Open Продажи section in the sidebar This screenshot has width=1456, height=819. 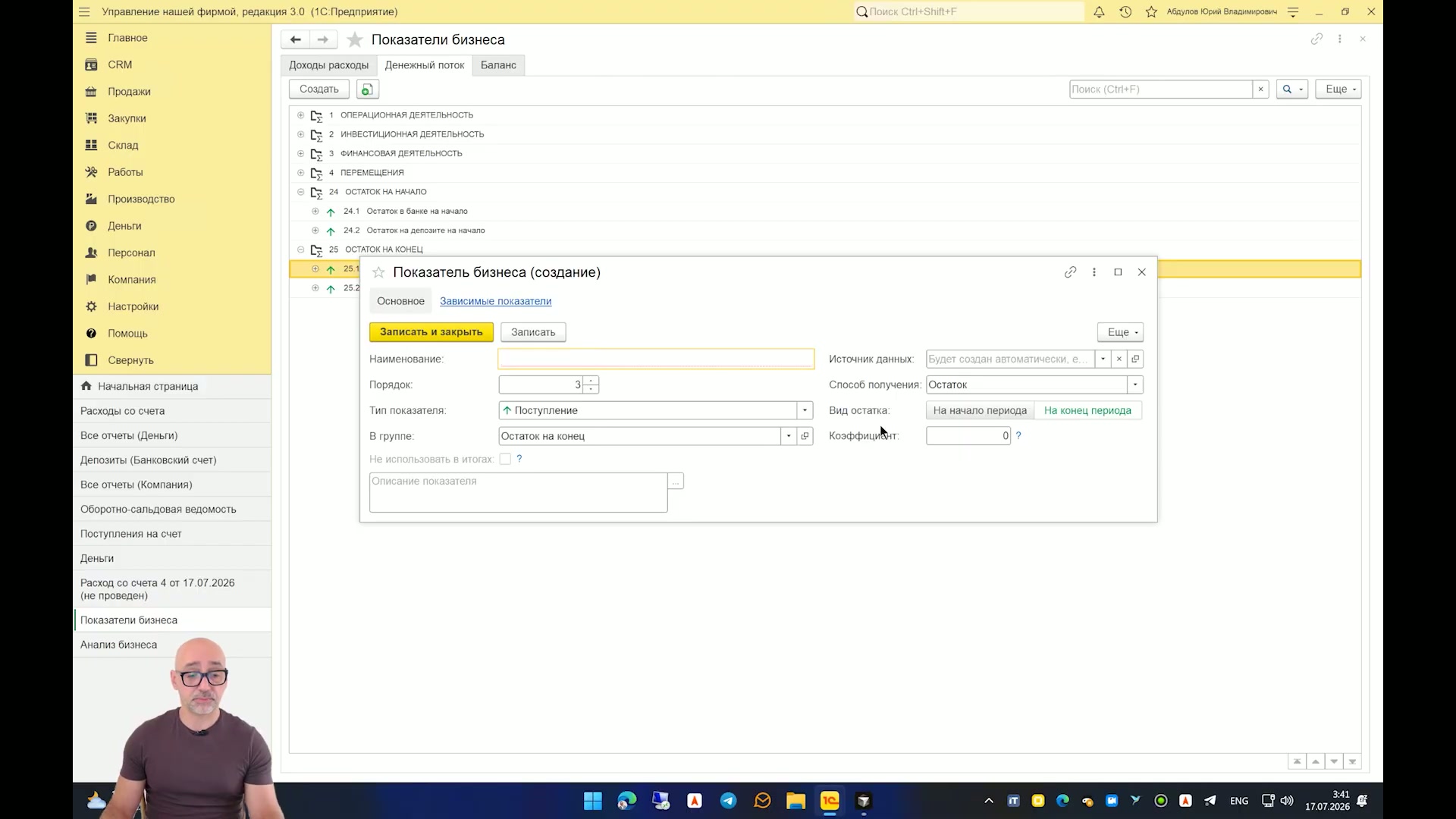point(129,92)
